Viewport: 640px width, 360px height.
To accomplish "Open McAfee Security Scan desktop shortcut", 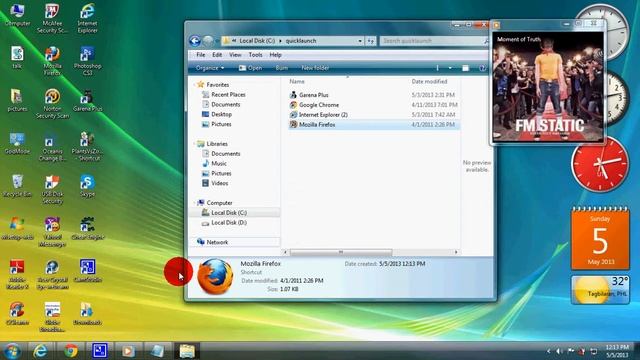I will coord(52,18).
